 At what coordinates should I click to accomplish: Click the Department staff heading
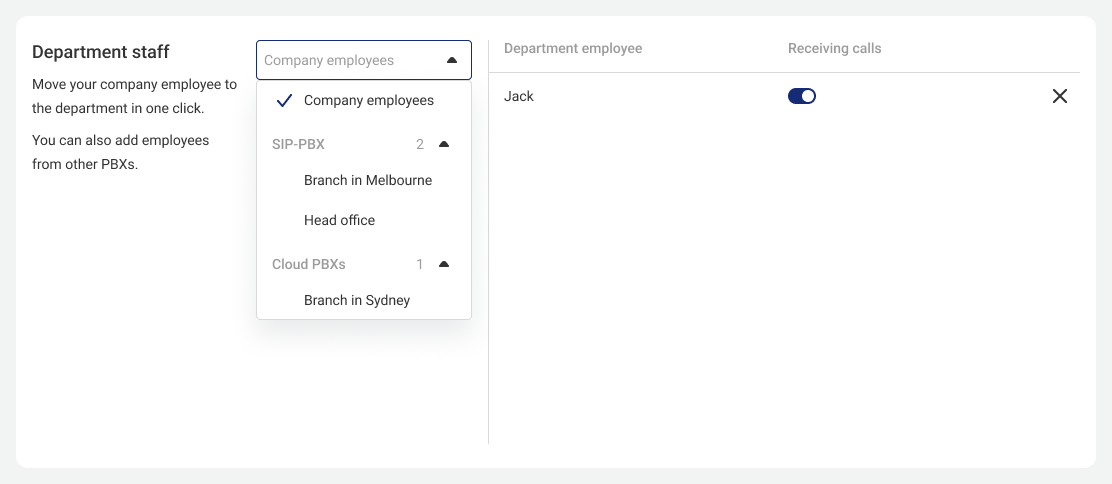(x=101, y=52)
